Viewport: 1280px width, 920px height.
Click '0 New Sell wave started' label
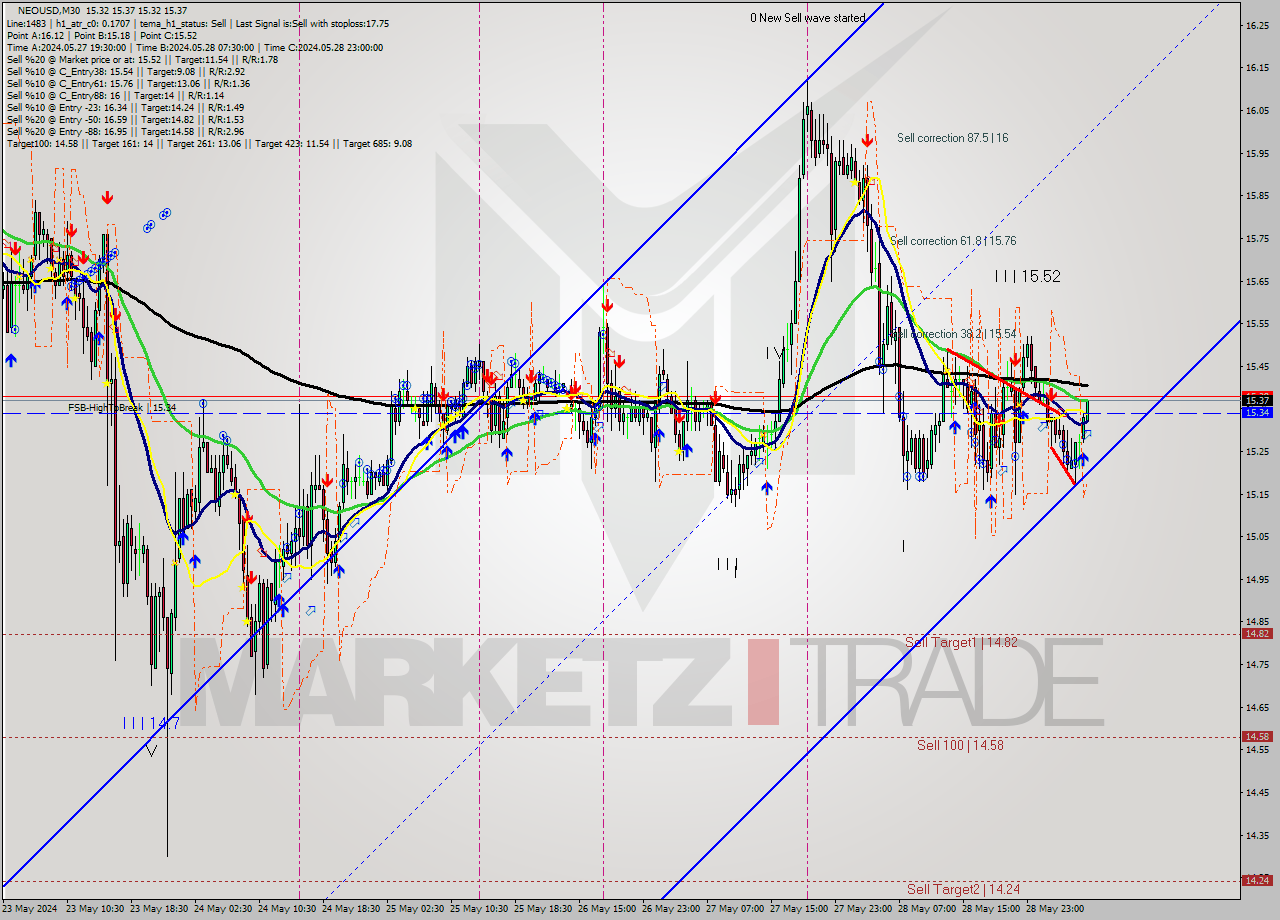pos(808,18)
